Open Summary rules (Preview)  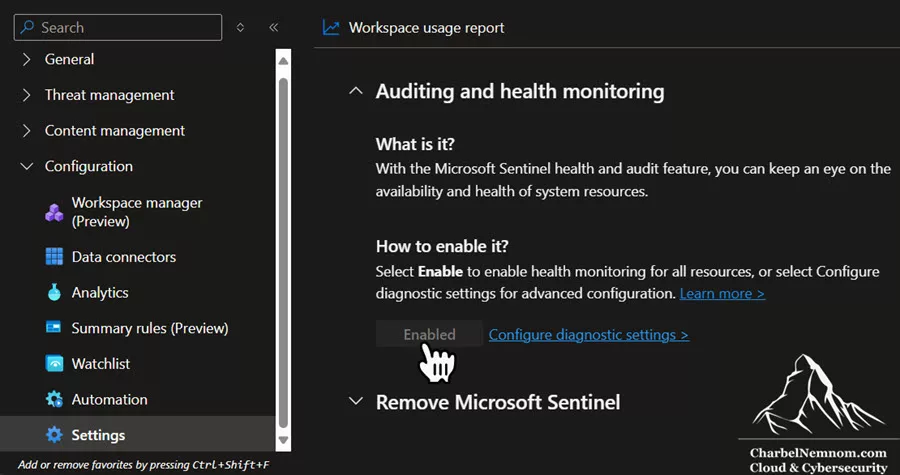tap(150, 328)
